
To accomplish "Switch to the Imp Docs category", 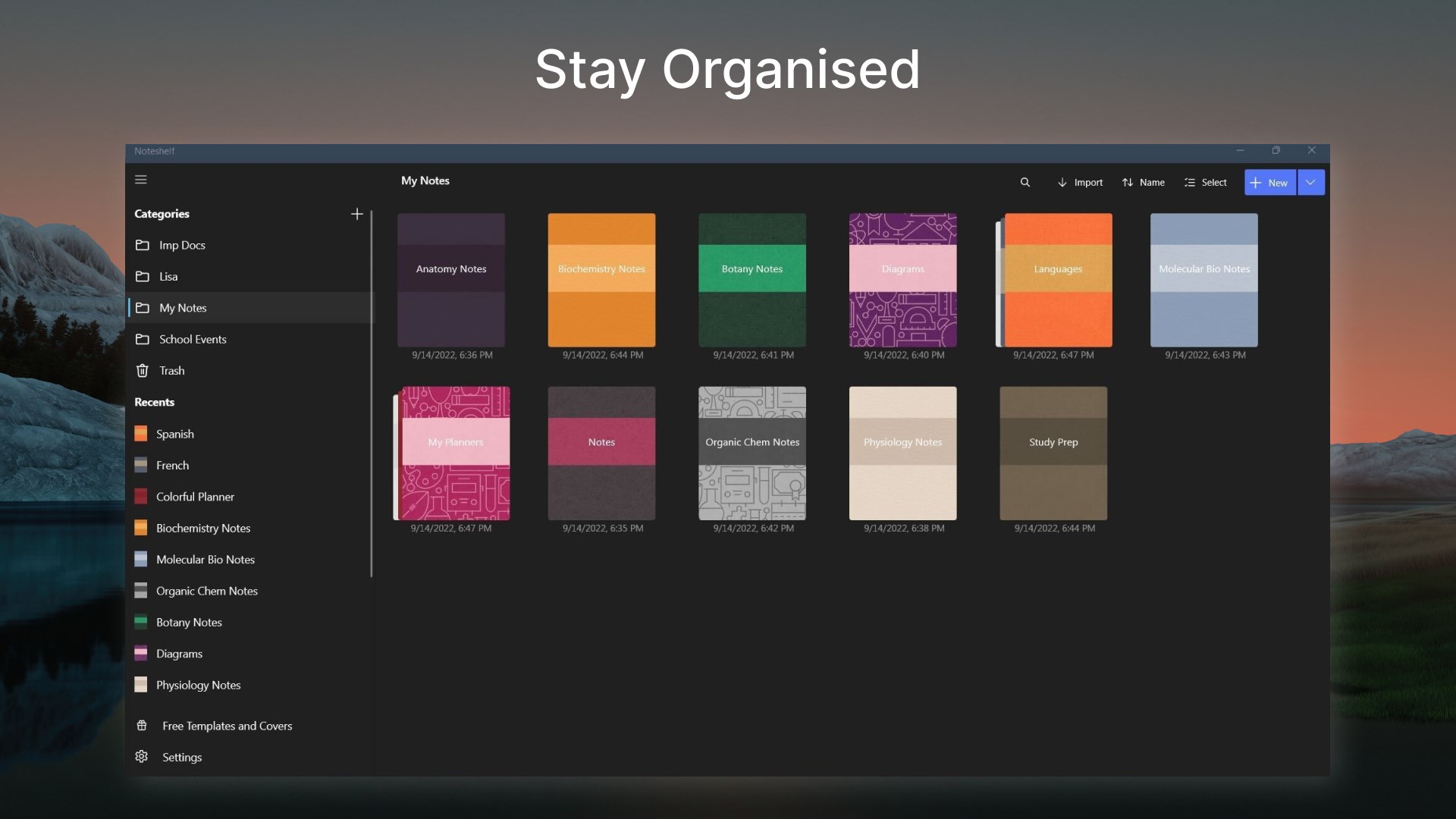I will pos(181,245).
